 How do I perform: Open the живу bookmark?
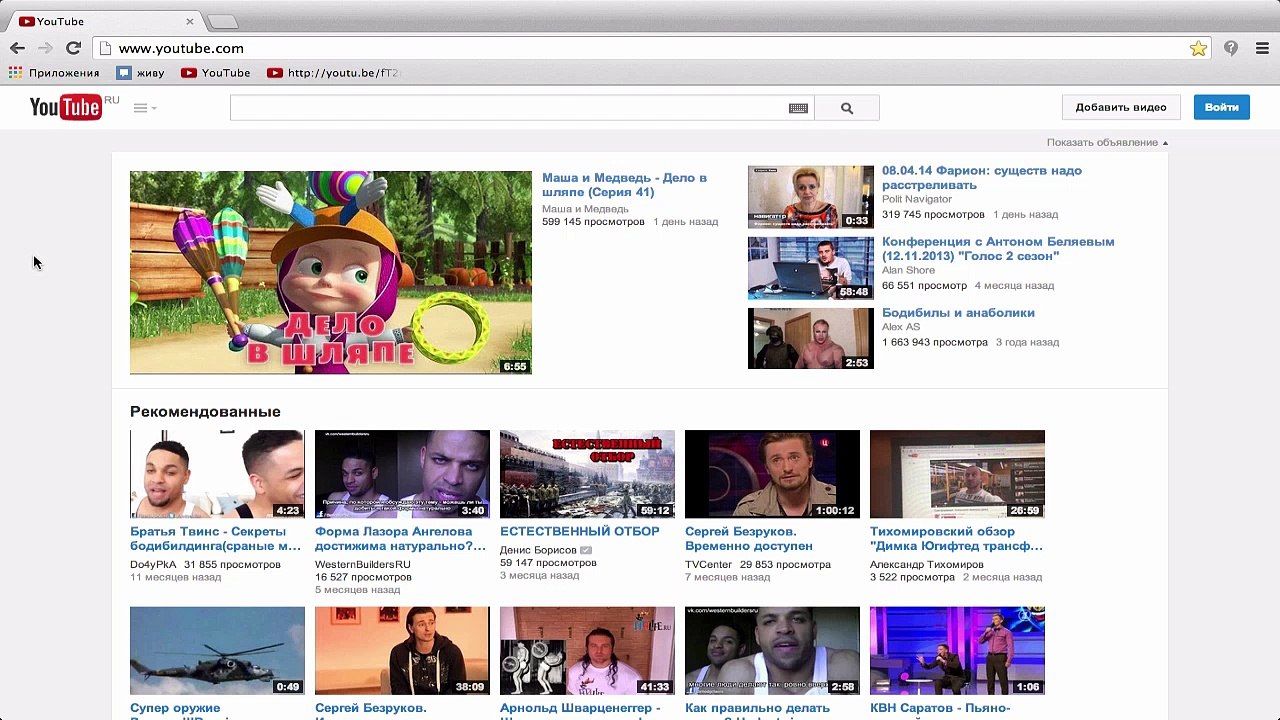click(x=141, y=73)
